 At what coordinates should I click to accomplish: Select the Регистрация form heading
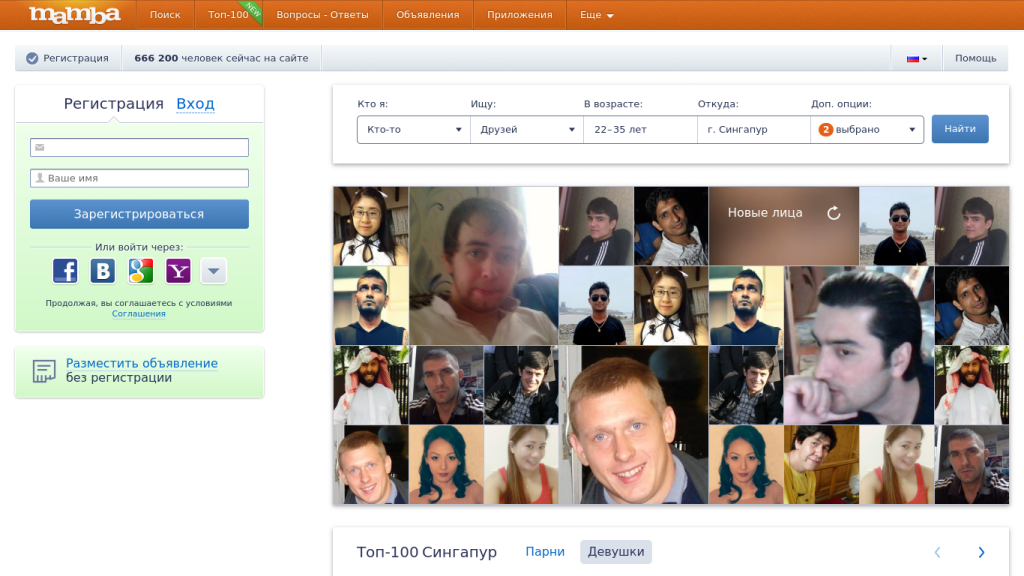click(114, 104)
